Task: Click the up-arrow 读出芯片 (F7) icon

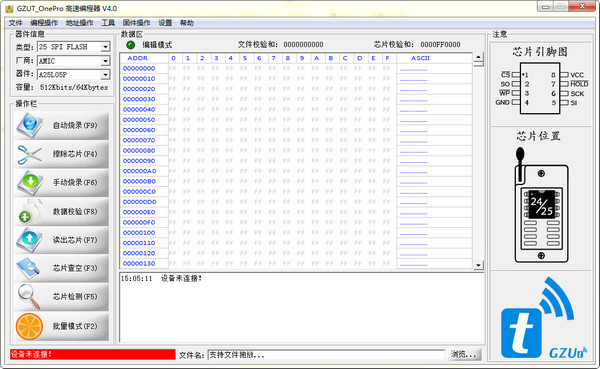Action: click(x=29, y=240)
